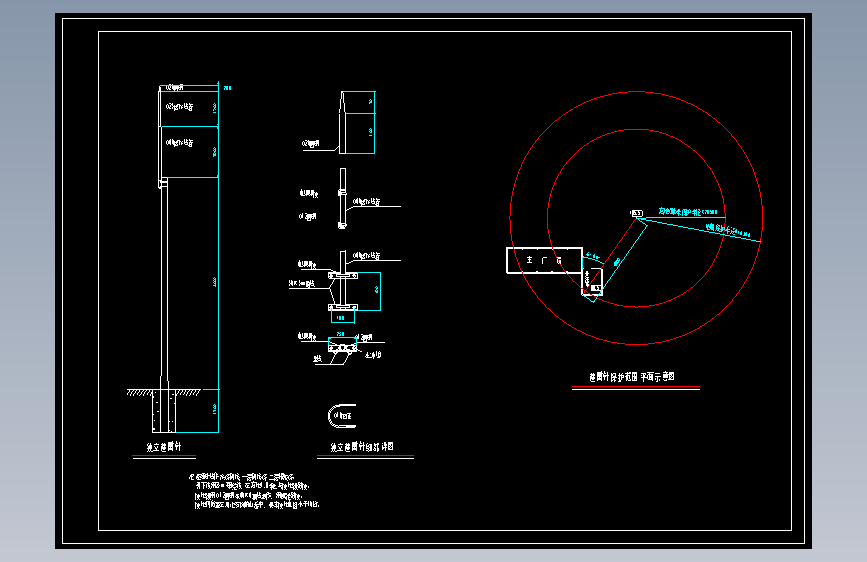Click the '主厂房' building label

(x=544, y=260)
